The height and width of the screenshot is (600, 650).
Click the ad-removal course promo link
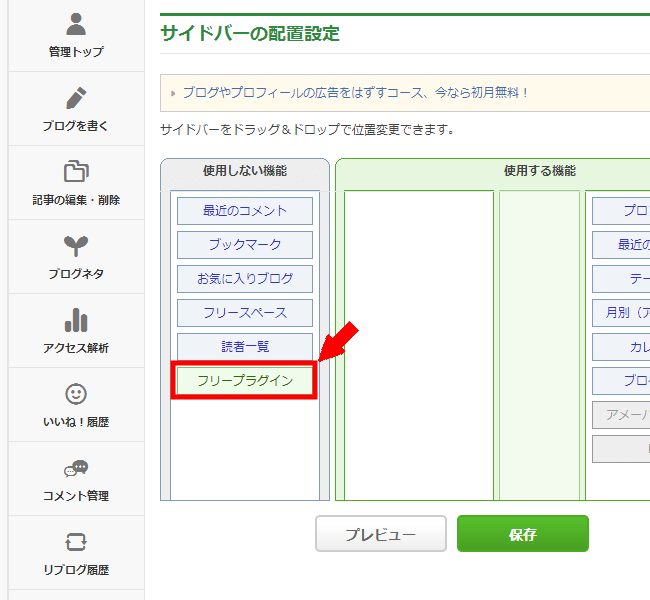coord(355,92)
